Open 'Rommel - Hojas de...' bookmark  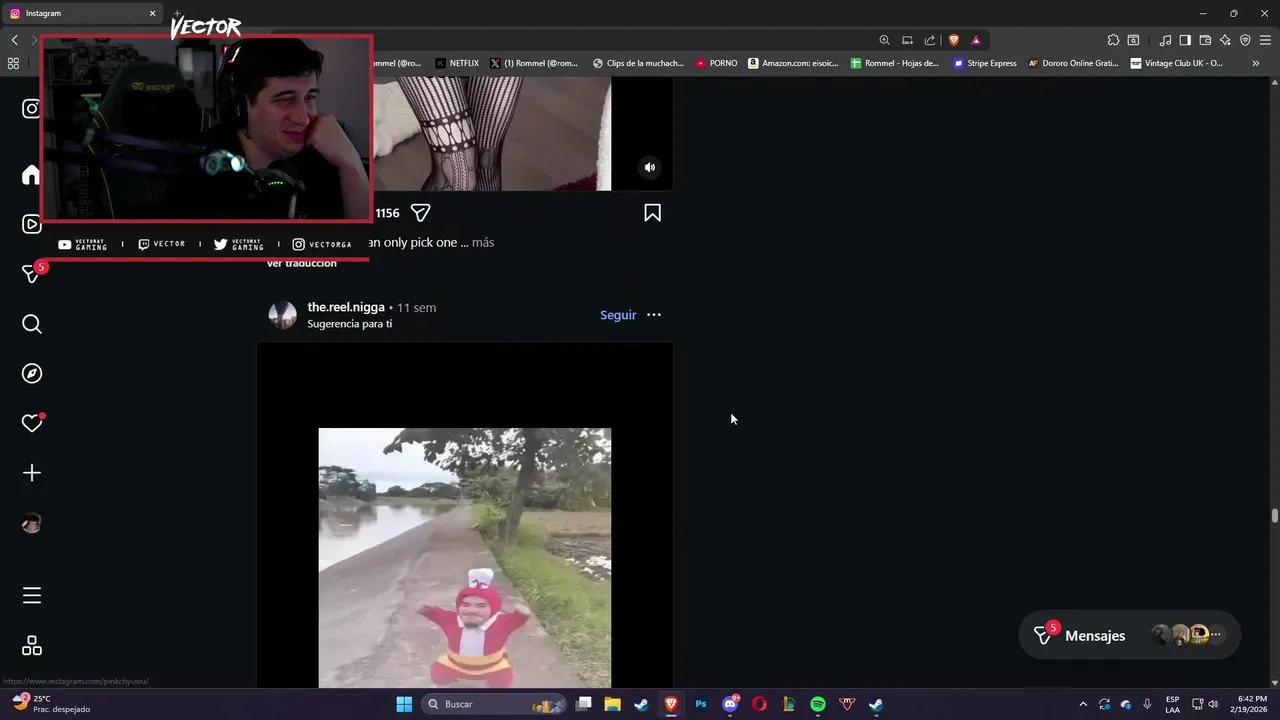point(895,63)
